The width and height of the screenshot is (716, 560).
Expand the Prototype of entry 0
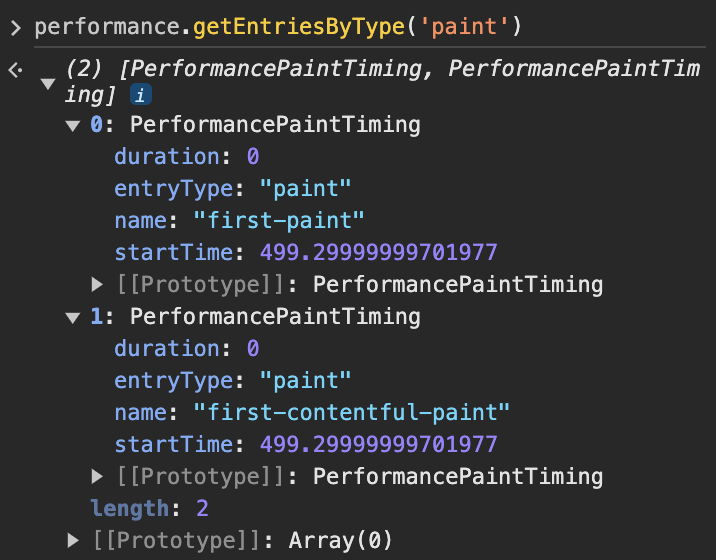(97, 285)
